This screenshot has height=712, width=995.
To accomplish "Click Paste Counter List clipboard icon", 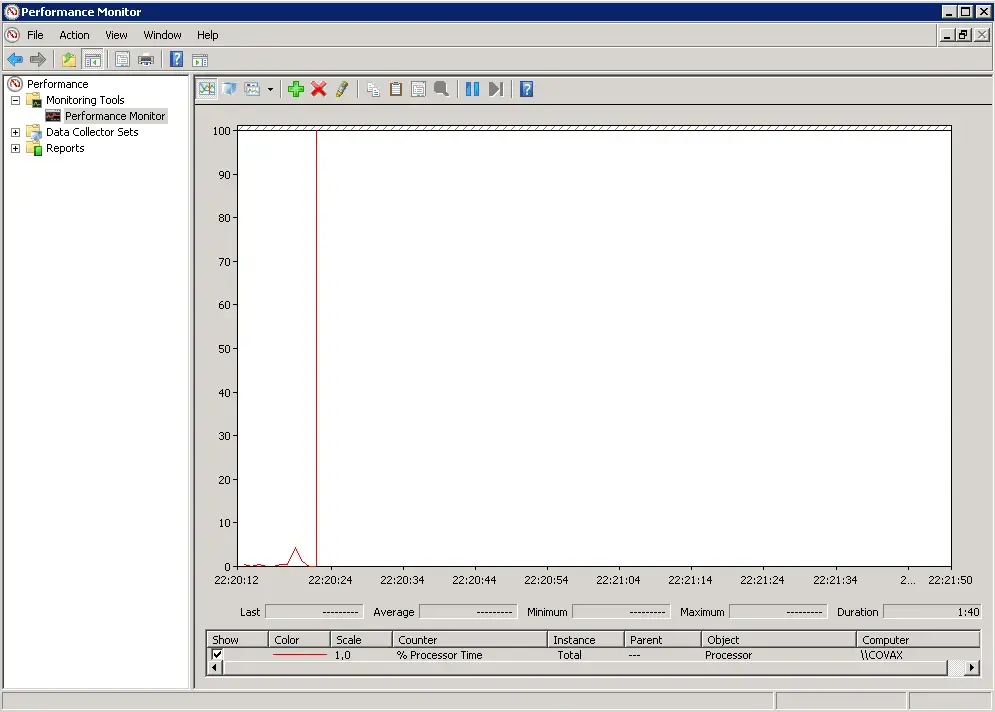I will (396, 89).
